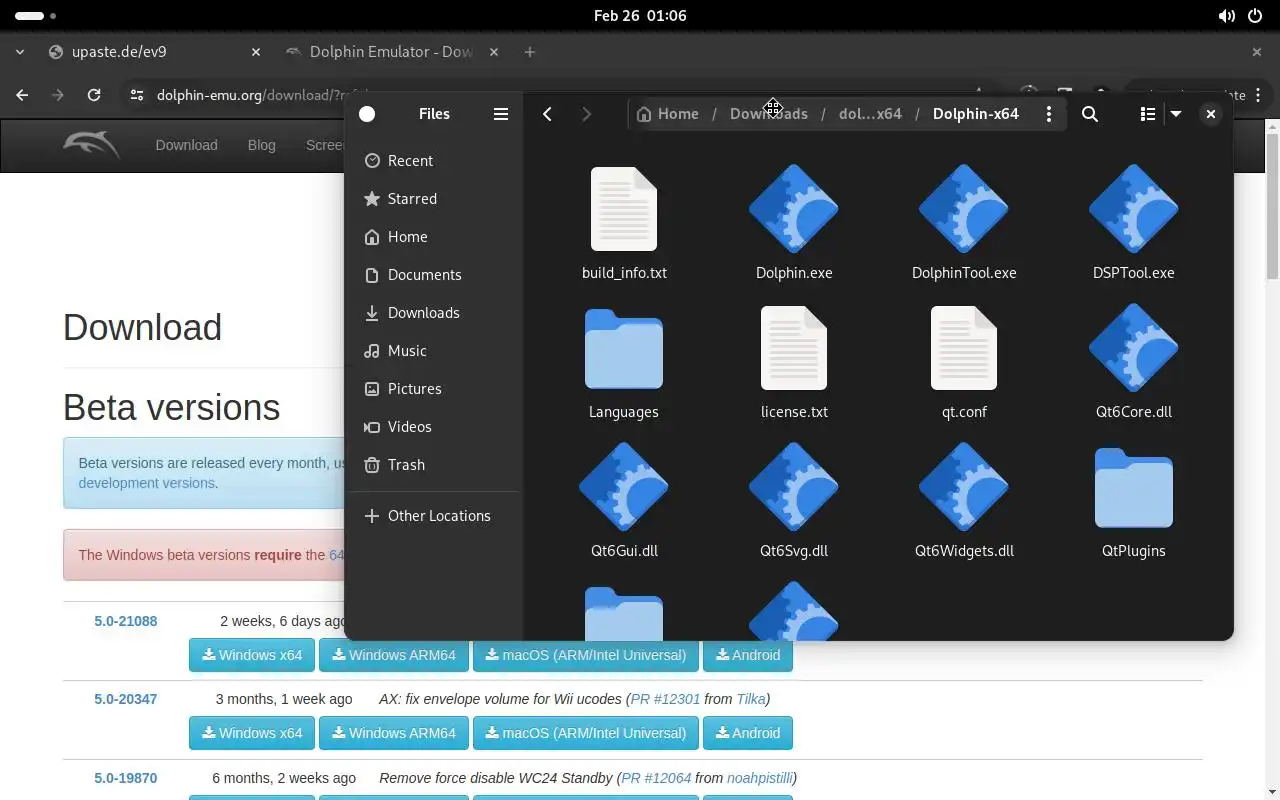
Task: Click Home in Files path bar
Action: tap(668, 114)
